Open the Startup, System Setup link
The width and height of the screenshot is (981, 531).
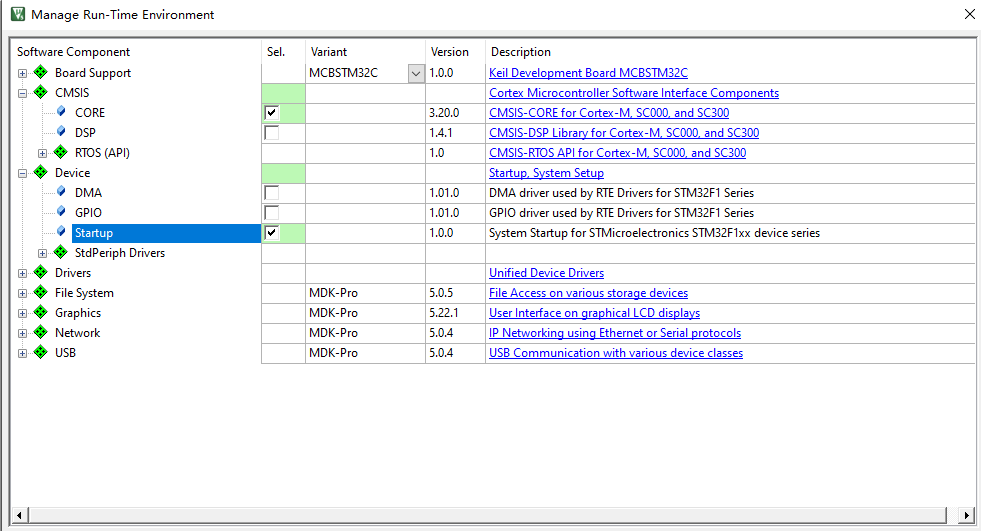(546, 173)
